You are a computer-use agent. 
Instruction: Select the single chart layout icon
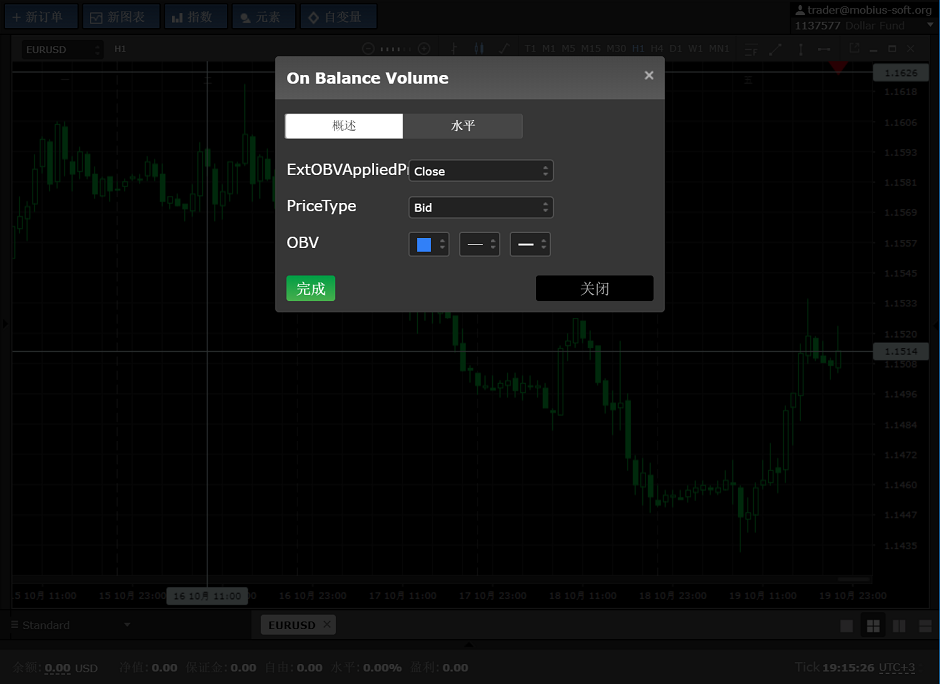pyautogui.click(x=847, y=626)
